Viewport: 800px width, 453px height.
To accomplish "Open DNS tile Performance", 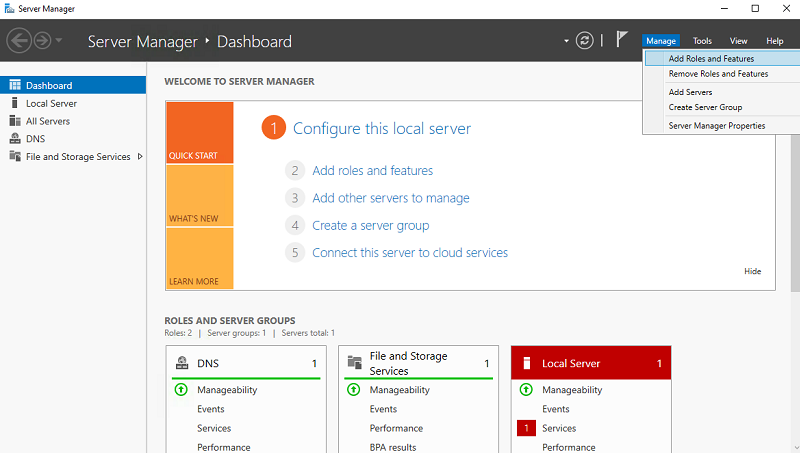I will (x=223, y=447).
